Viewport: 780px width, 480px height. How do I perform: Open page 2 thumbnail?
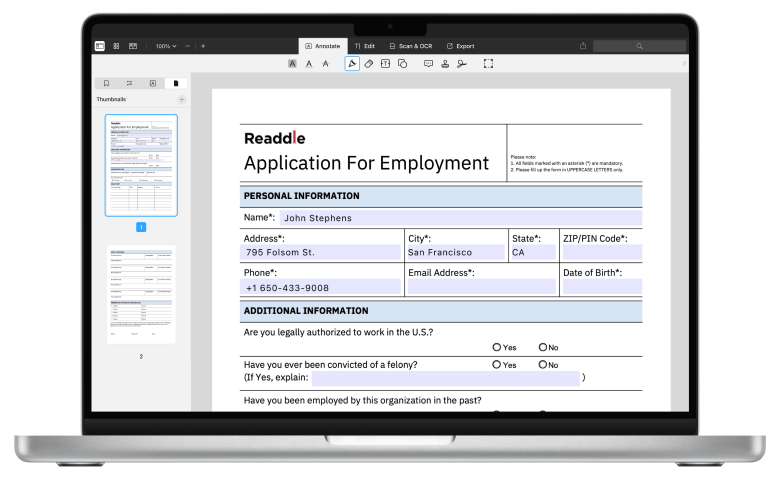point(141,295)
